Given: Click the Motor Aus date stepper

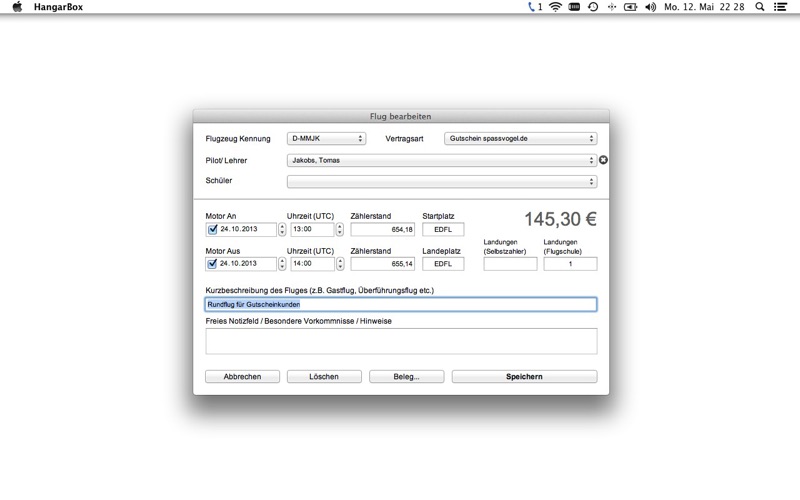Looking at the screenshot, I should point(282,264).
